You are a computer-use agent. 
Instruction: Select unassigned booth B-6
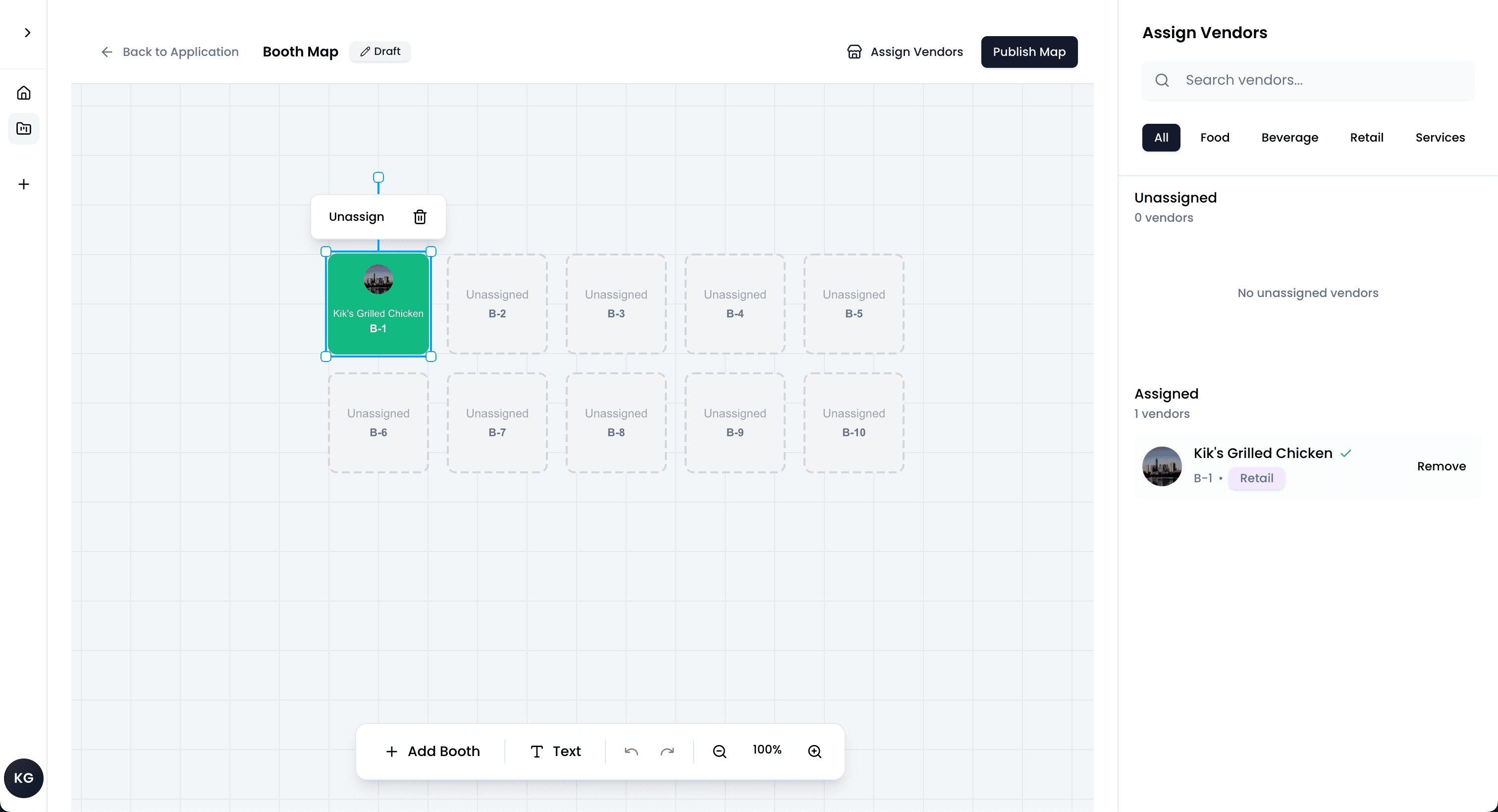[378, 422]
